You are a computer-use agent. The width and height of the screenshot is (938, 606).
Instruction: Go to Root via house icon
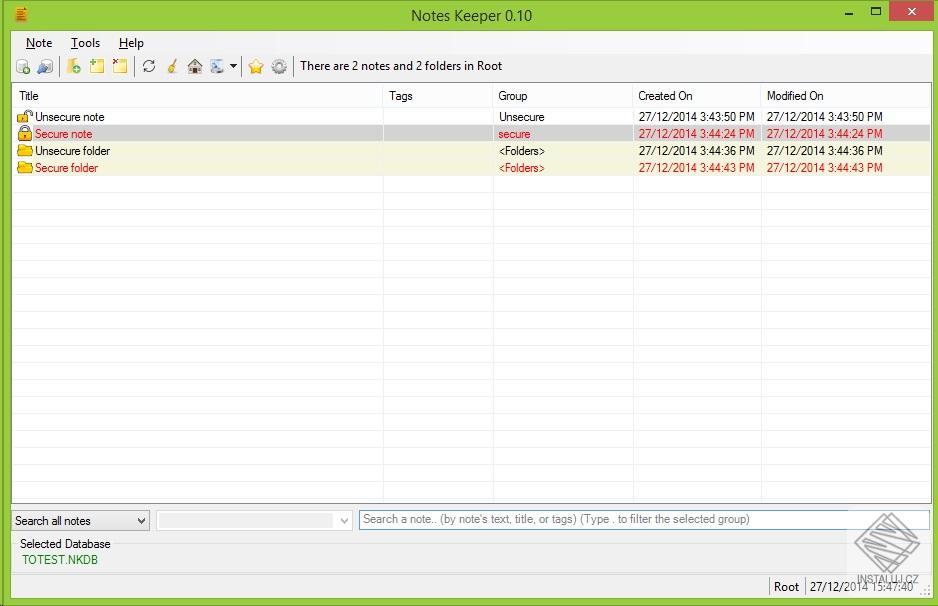click(x=194, y=66)
